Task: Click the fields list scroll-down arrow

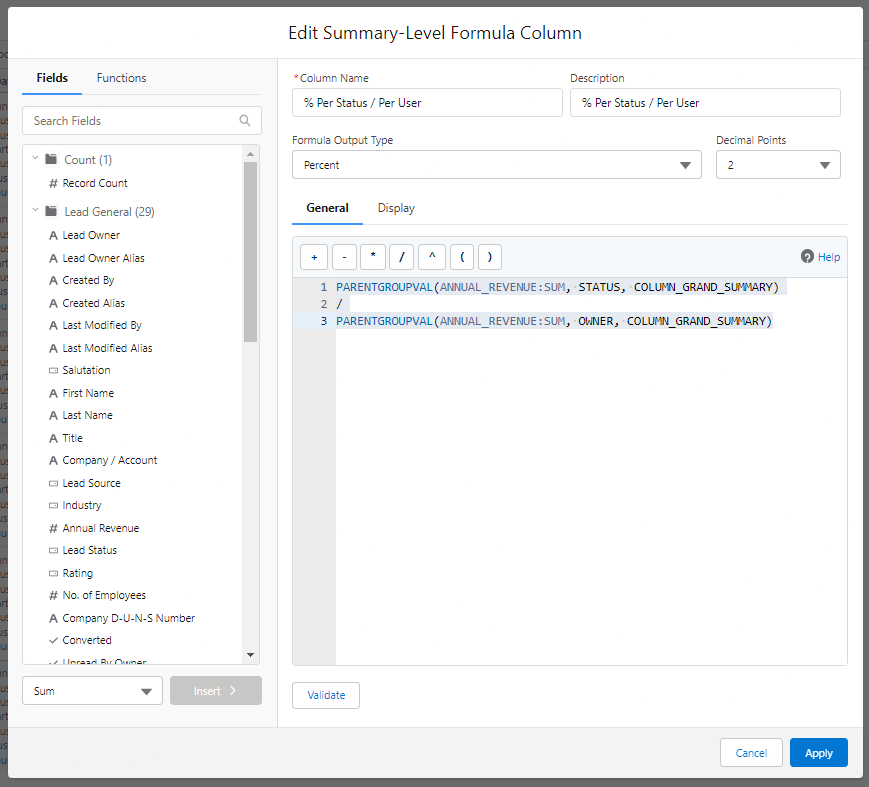Action: tap(251, 655)
